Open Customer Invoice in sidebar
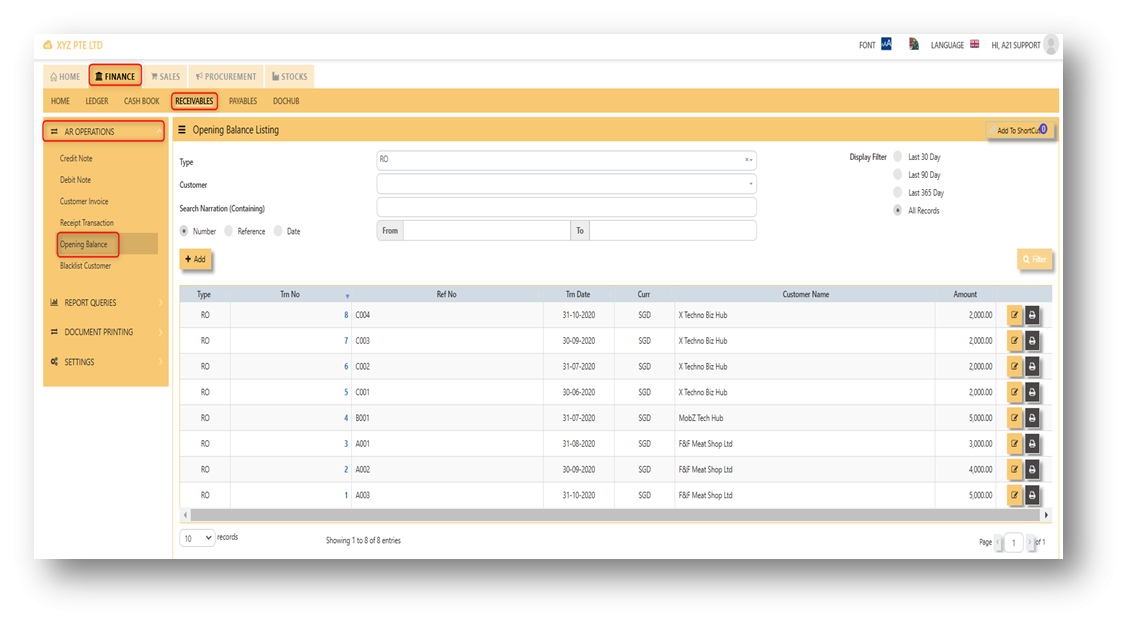Screen dimensions: 1129x625 click(x=84, y=202)
